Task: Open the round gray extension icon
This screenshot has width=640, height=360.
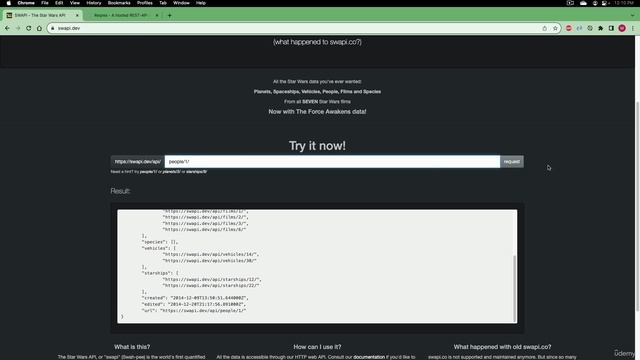Action: point(590,28)
